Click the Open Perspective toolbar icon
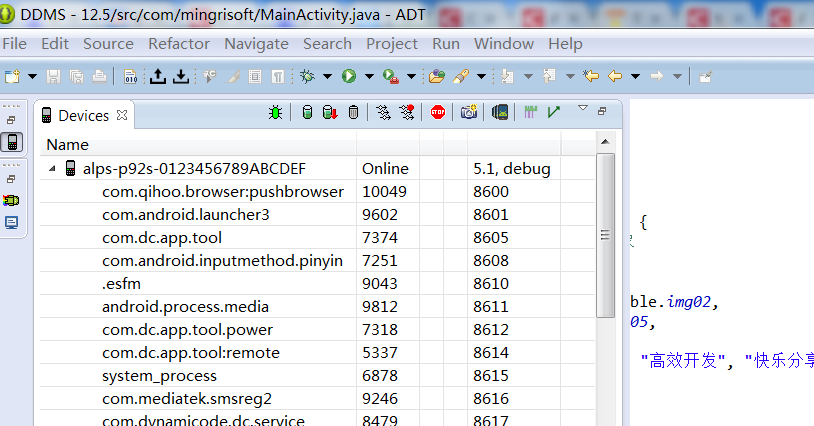Screen dimensions: 814x426 point(705,77)
